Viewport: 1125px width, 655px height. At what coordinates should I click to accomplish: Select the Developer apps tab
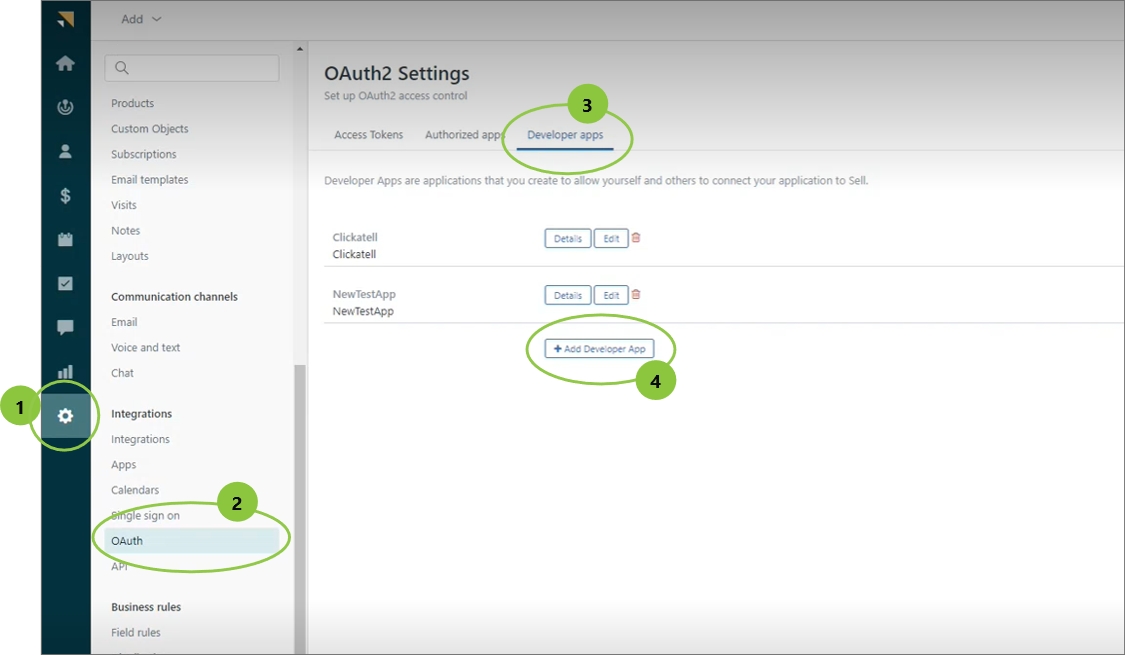565,135
